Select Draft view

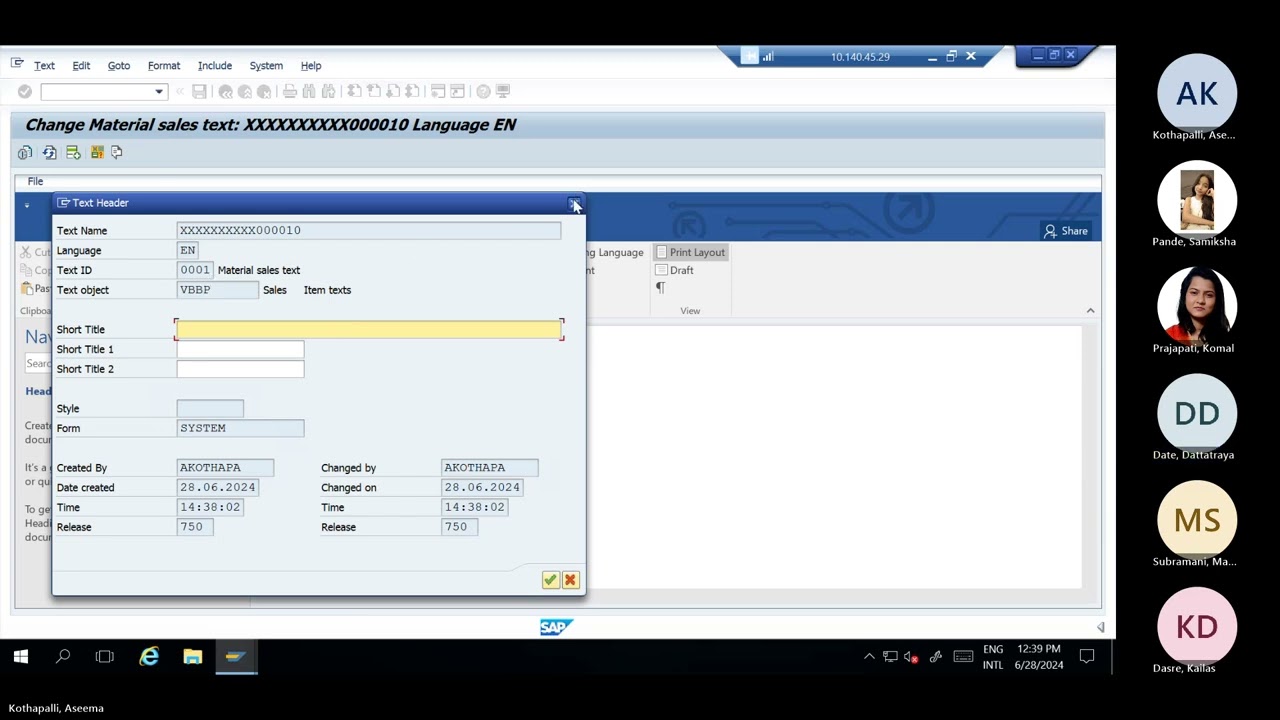[x=675, y=270]
